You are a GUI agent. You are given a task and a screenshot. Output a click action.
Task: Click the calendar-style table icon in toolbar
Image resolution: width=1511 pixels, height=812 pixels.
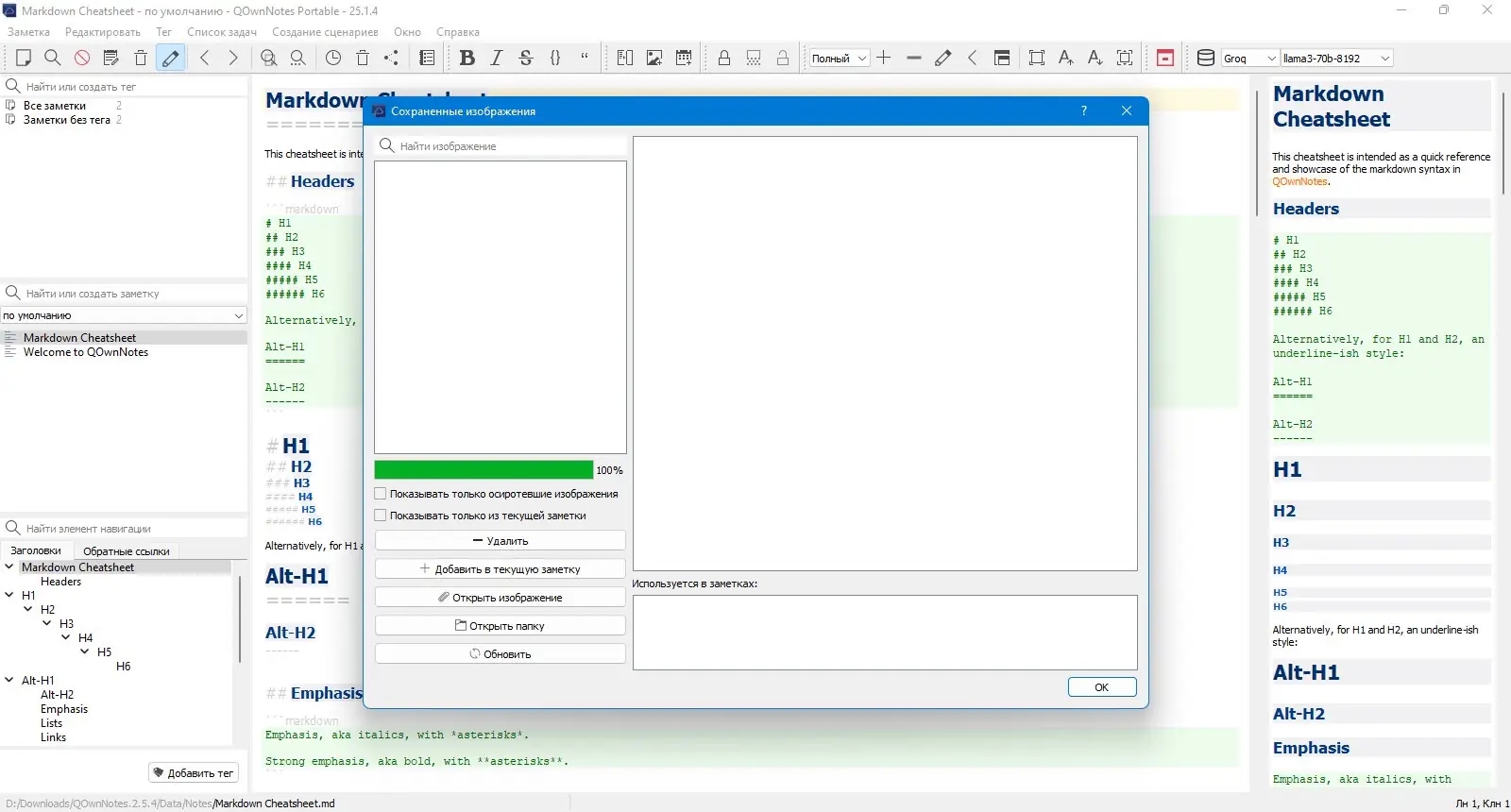point(684,58)
